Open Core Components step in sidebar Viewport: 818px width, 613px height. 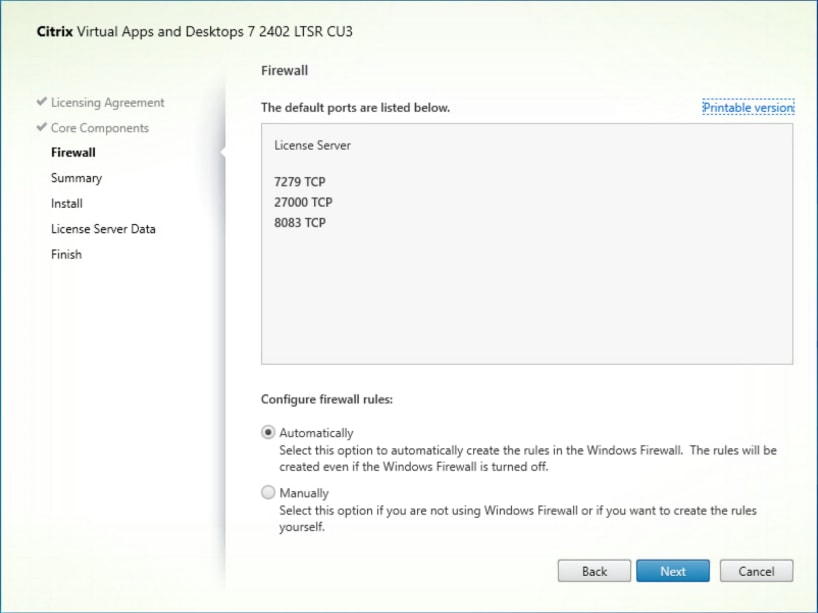[x=100, y=128]
